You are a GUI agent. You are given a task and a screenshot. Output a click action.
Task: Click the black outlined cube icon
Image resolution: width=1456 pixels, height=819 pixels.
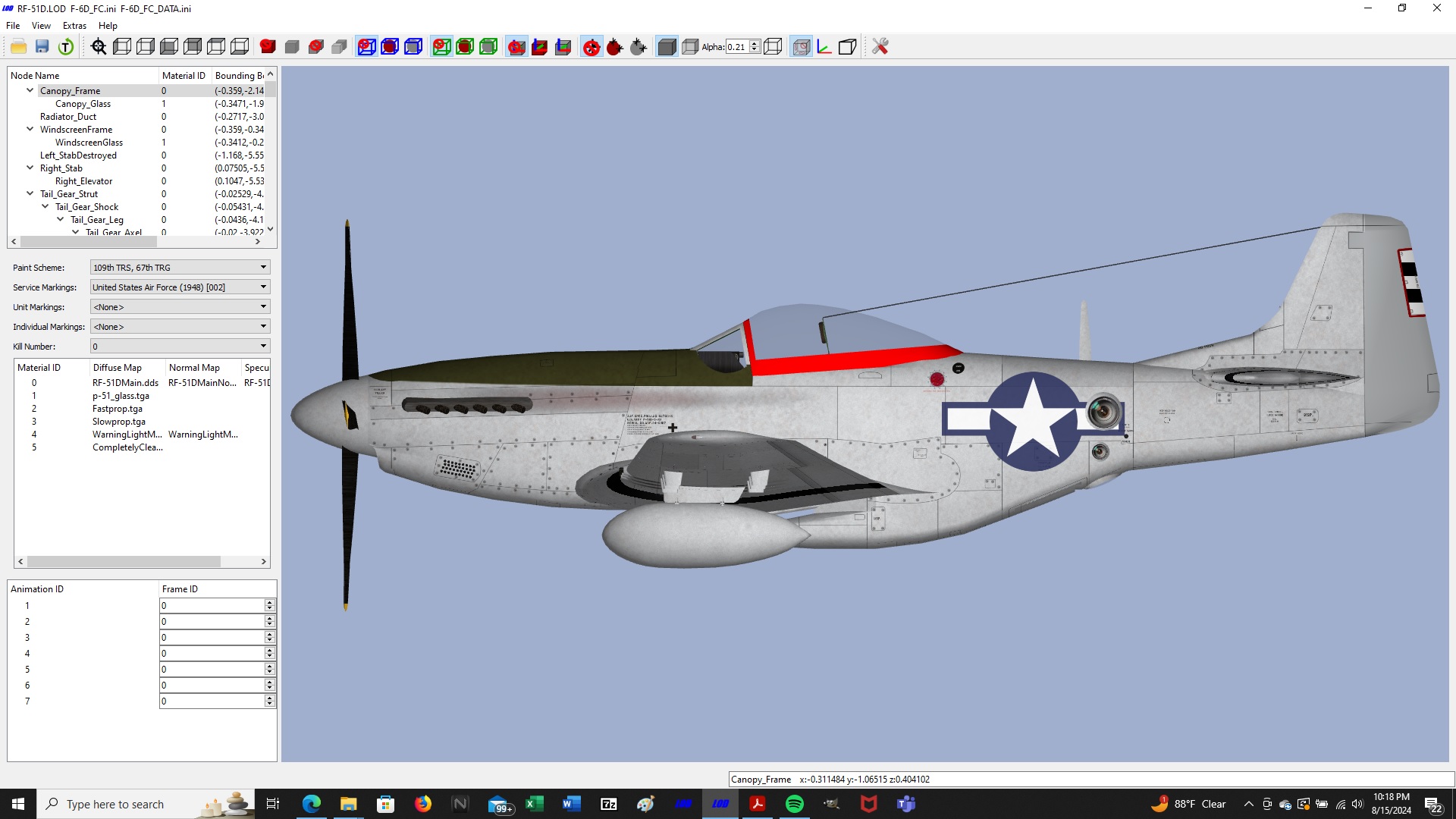point(848,47)
